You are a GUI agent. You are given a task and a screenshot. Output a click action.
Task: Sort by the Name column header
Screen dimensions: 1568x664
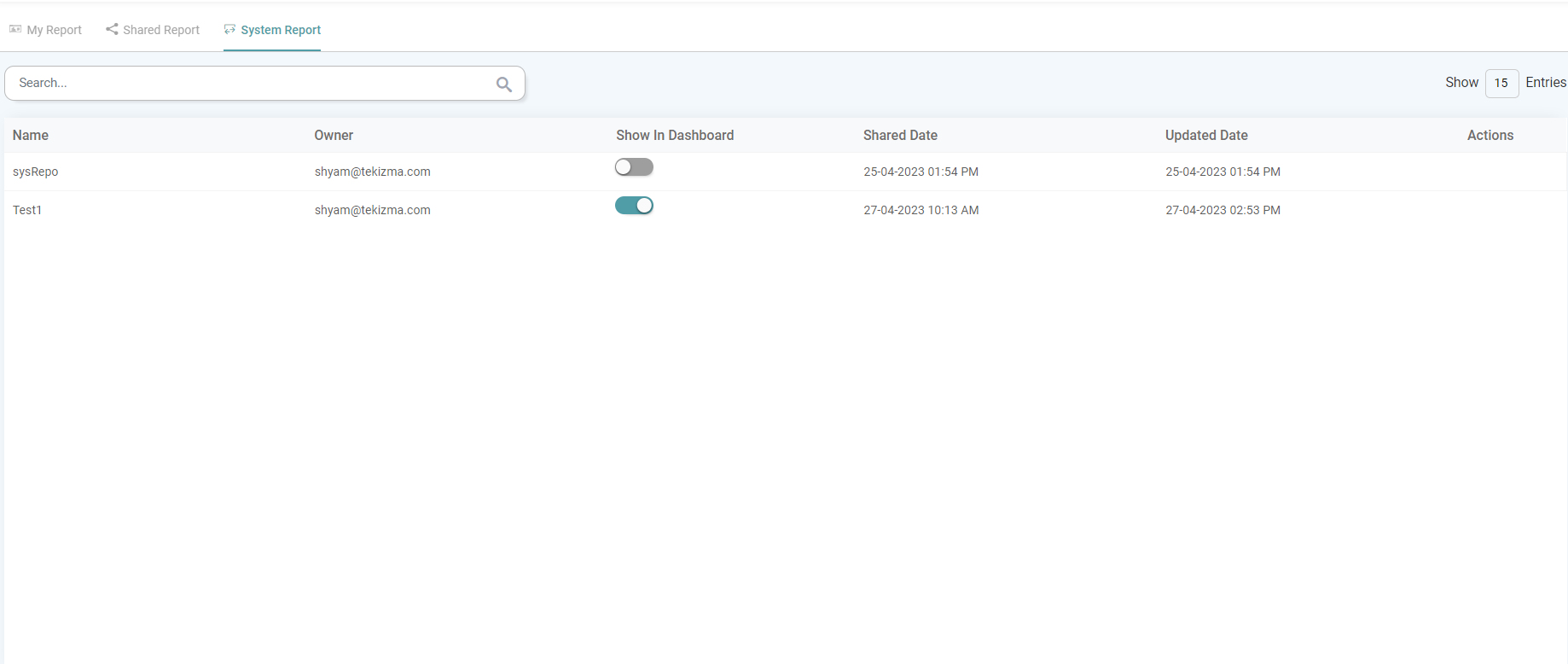(31, 135)
